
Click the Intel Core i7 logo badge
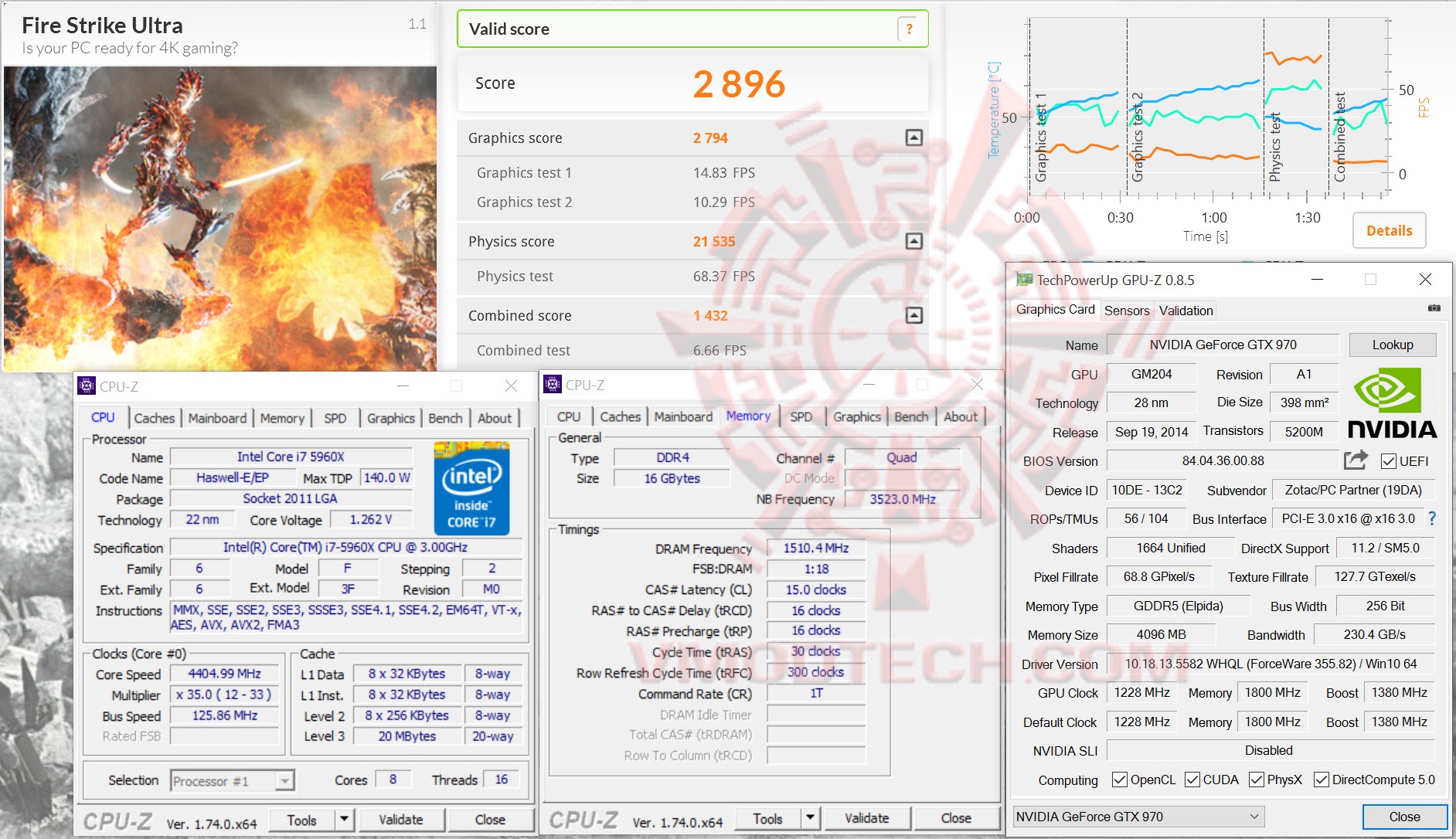[471, 488]
